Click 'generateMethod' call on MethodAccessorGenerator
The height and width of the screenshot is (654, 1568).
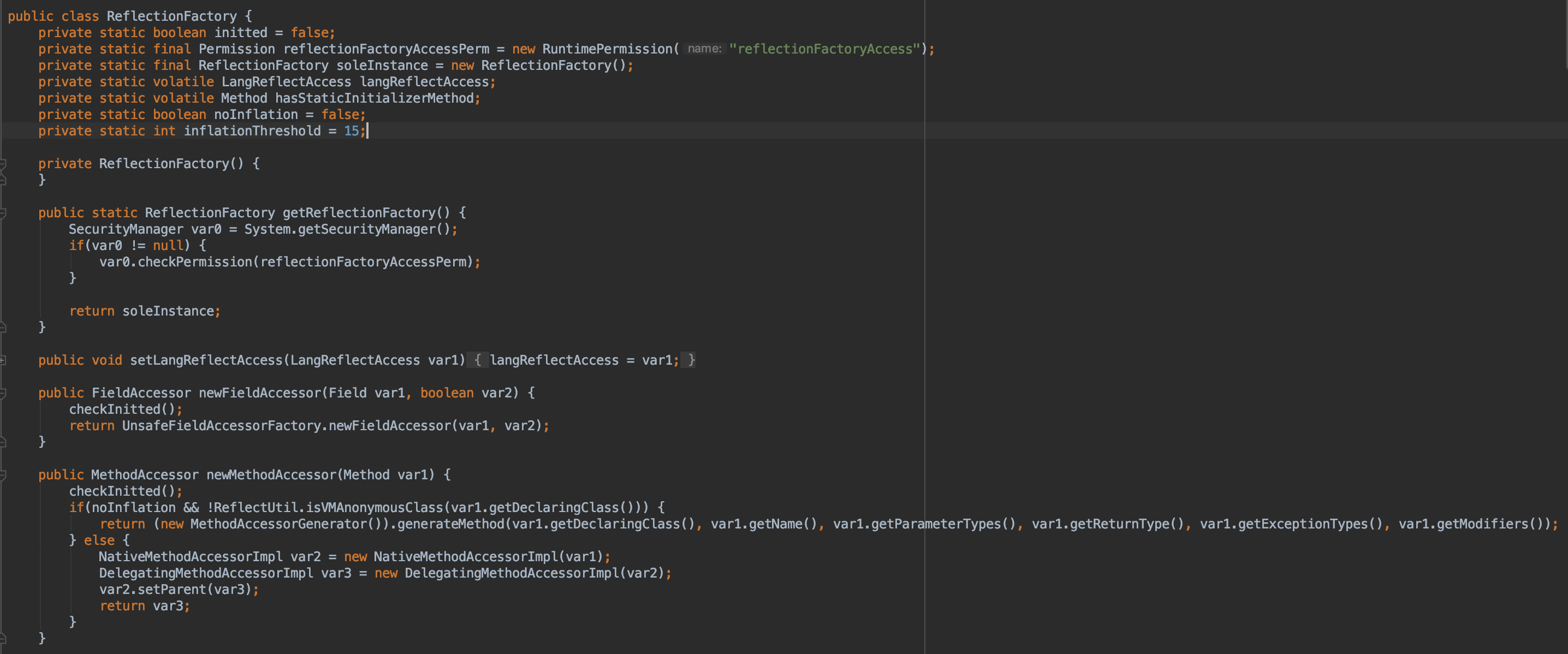pyautogui.click(x=450, y=525)
